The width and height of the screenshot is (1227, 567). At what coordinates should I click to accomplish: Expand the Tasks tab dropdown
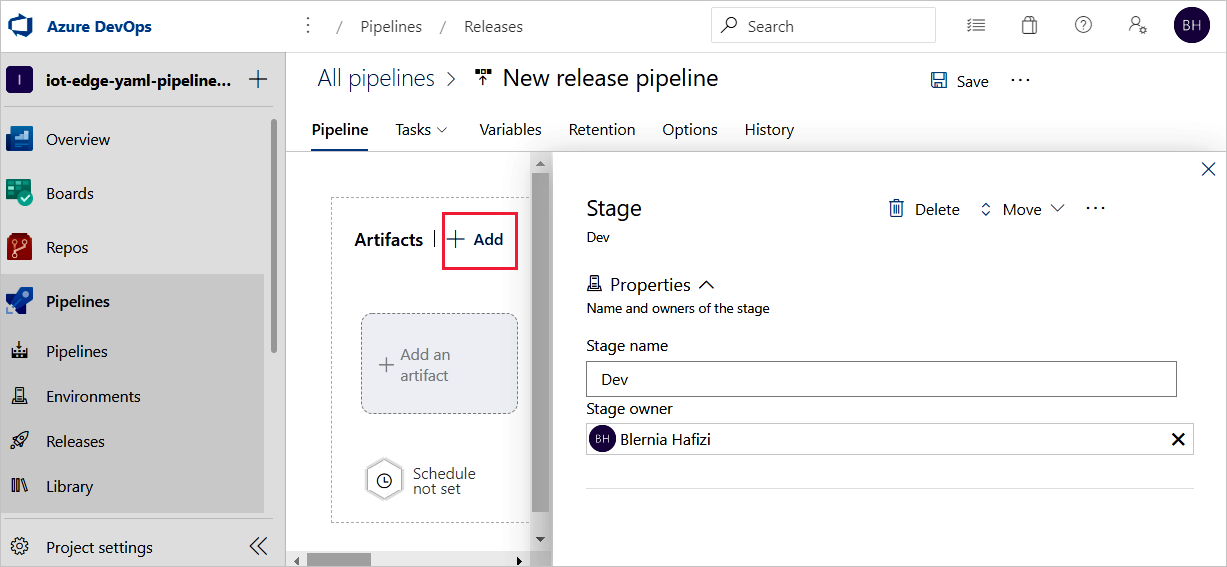421,130
